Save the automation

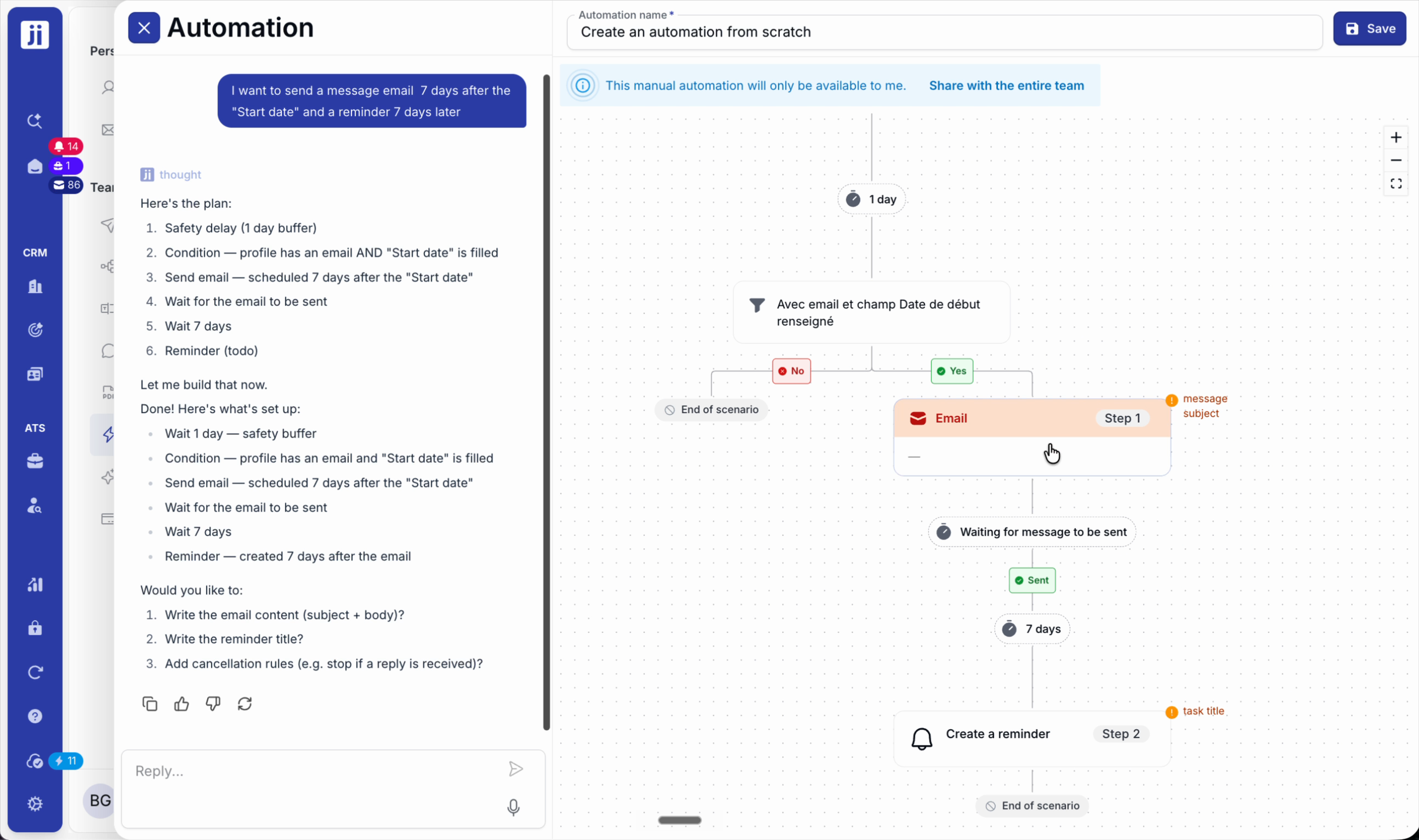click(1369, 29)
